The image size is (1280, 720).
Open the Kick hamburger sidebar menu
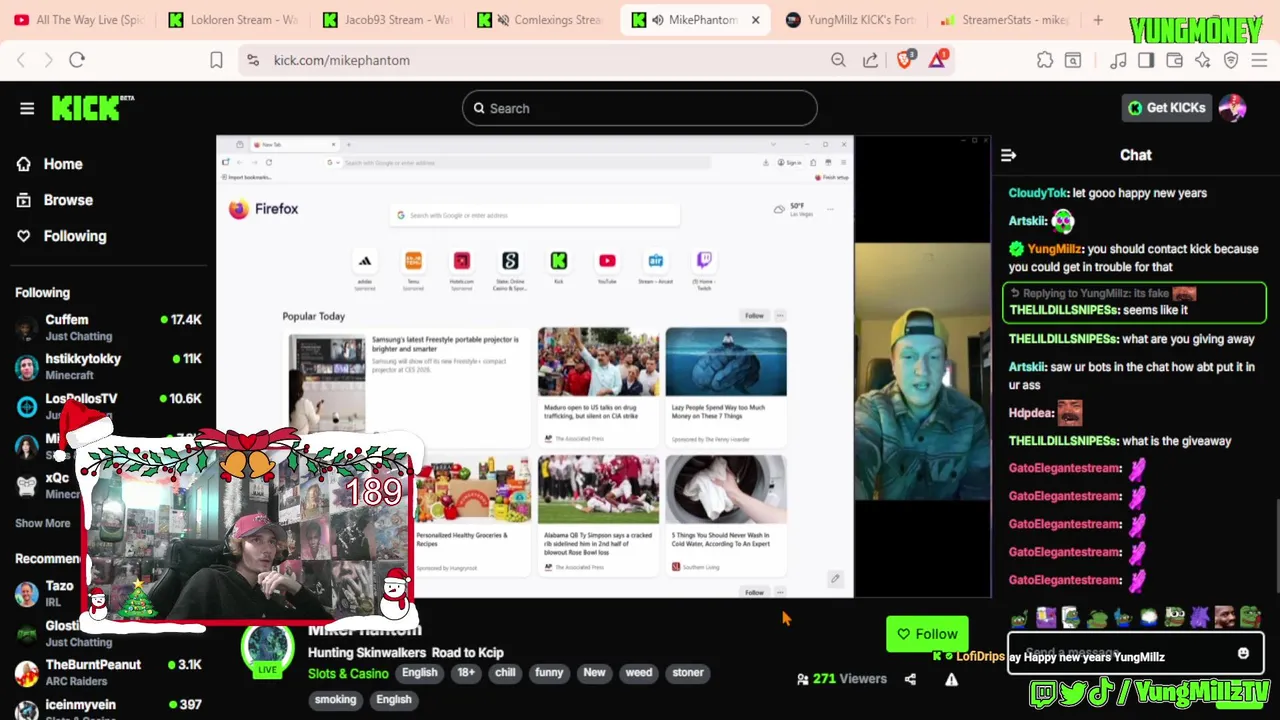click(x=27, y=108)
